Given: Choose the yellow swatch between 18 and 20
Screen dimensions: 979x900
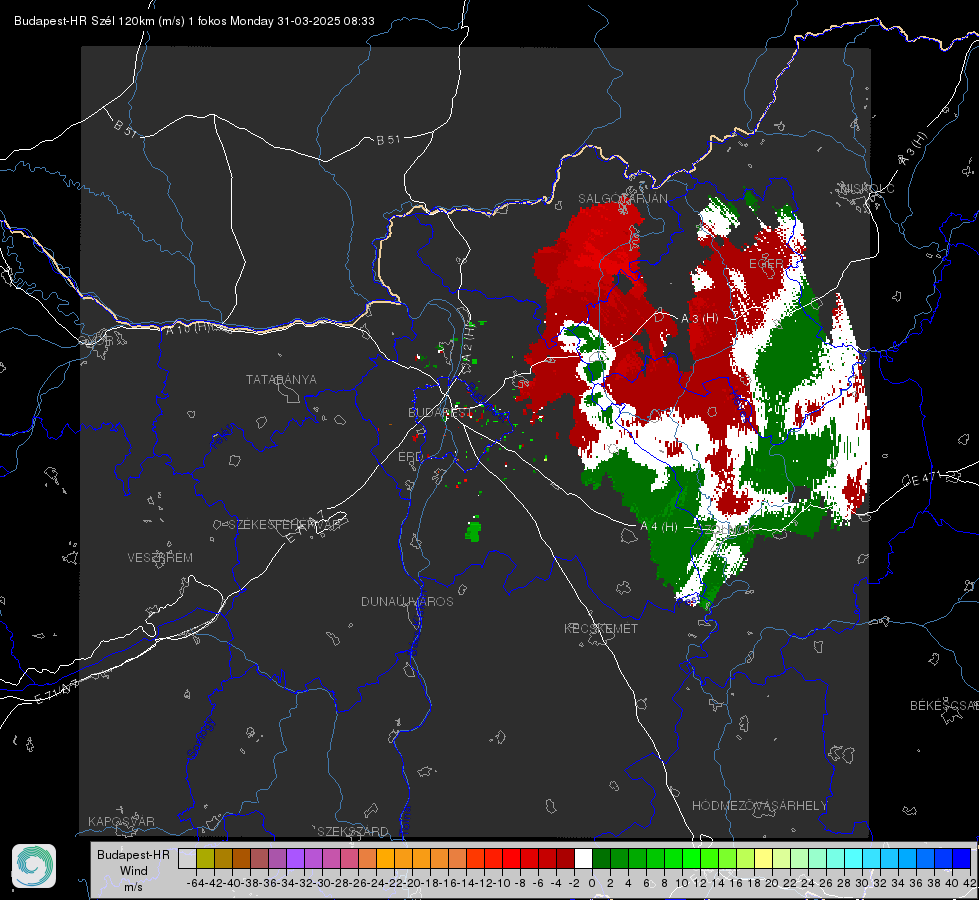Looking at the screenshot, I should click(764, 858).
